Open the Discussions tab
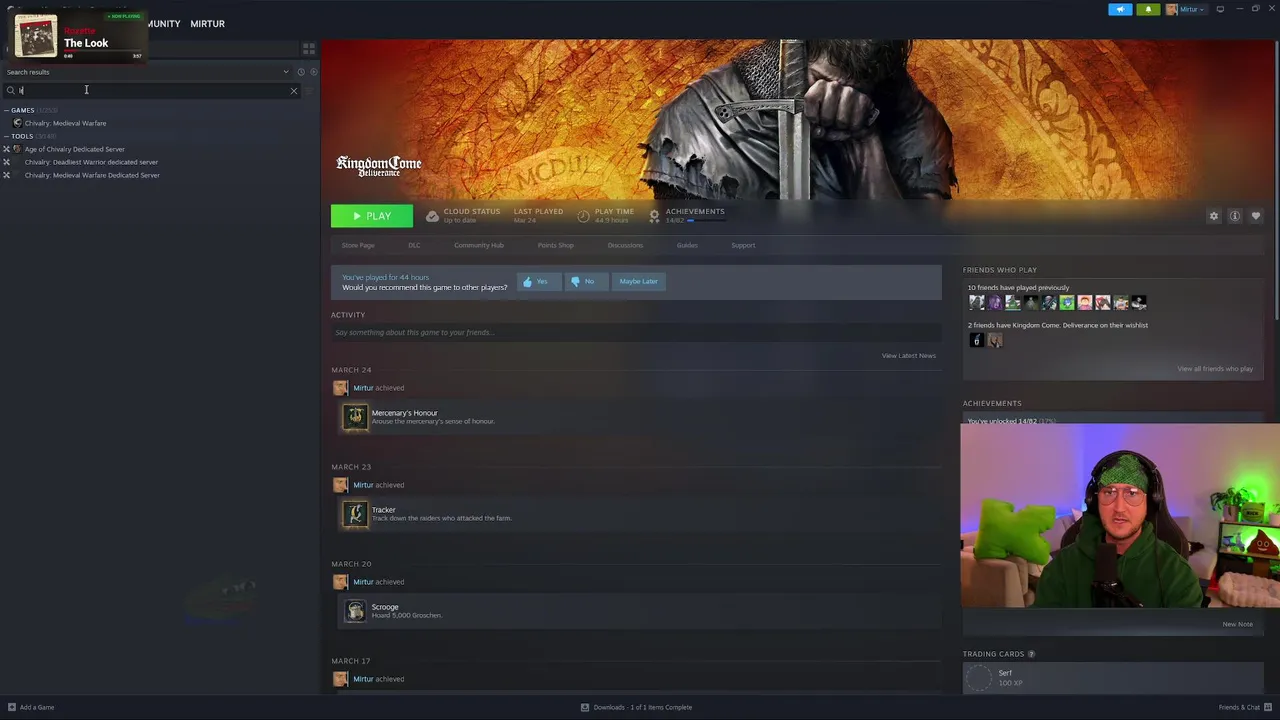 (625, 245)
